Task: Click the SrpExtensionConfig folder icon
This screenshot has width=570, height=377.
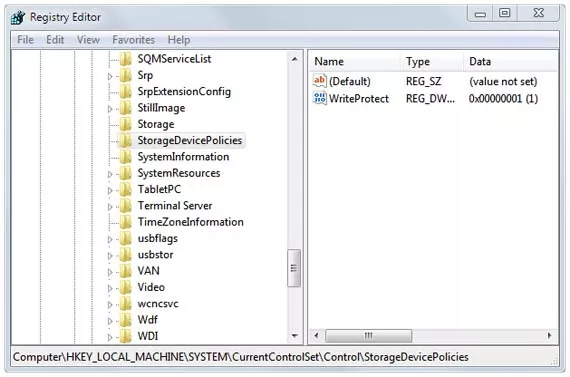Action: point(125,91)
